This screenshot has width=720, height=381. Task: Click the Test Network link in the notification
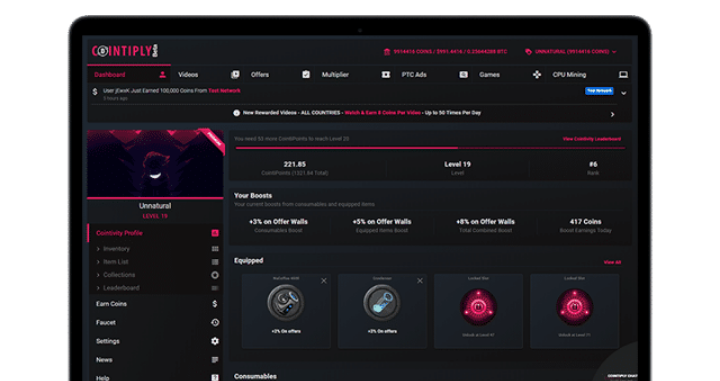pos(224,90)
